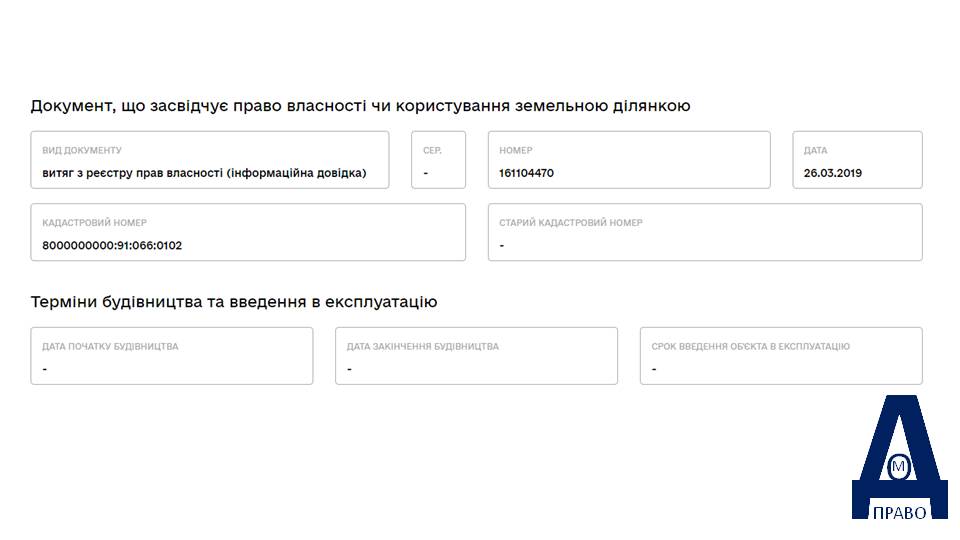This screenshot has width=960, height=540.
Task: Click the 'ДАТА' field label
Action: coord(816,150)
